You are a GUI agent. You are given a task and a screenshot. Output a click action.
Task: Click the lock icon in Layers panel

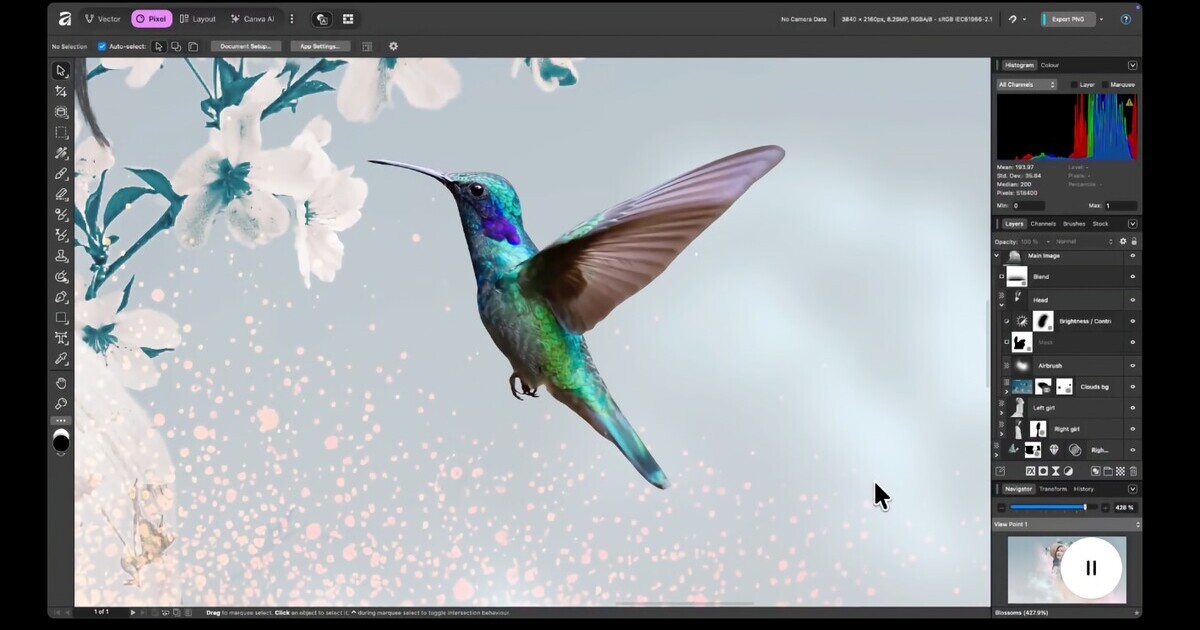click(1133, 242)
